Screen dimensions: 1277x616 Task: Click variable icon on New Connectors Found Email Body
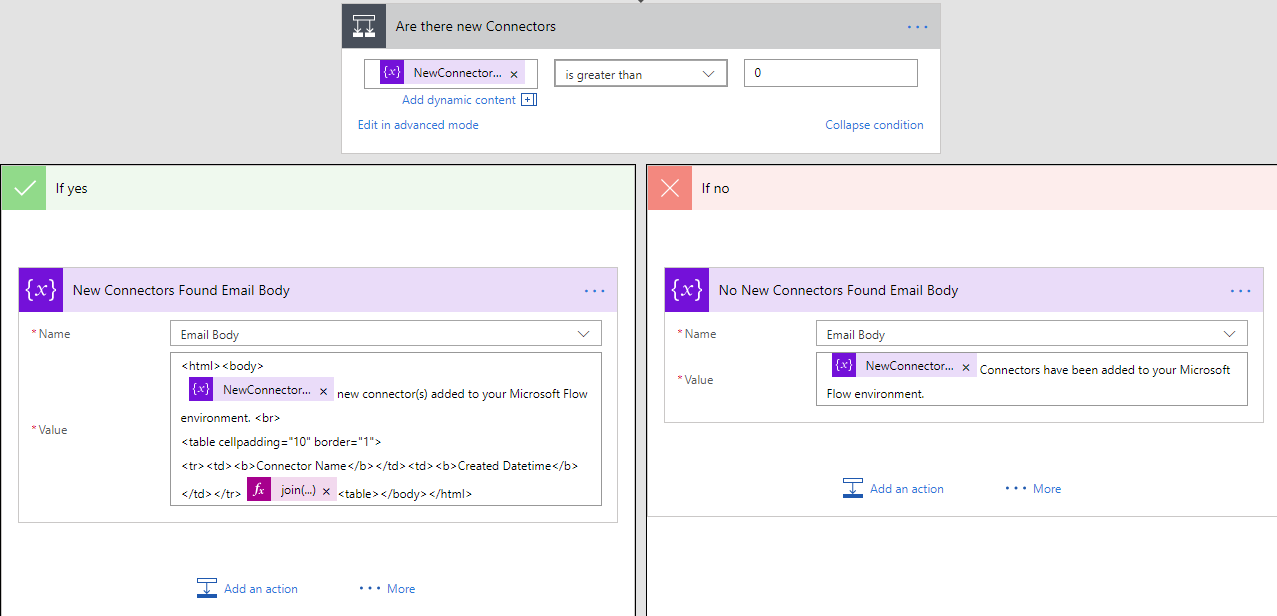point(41,290)
